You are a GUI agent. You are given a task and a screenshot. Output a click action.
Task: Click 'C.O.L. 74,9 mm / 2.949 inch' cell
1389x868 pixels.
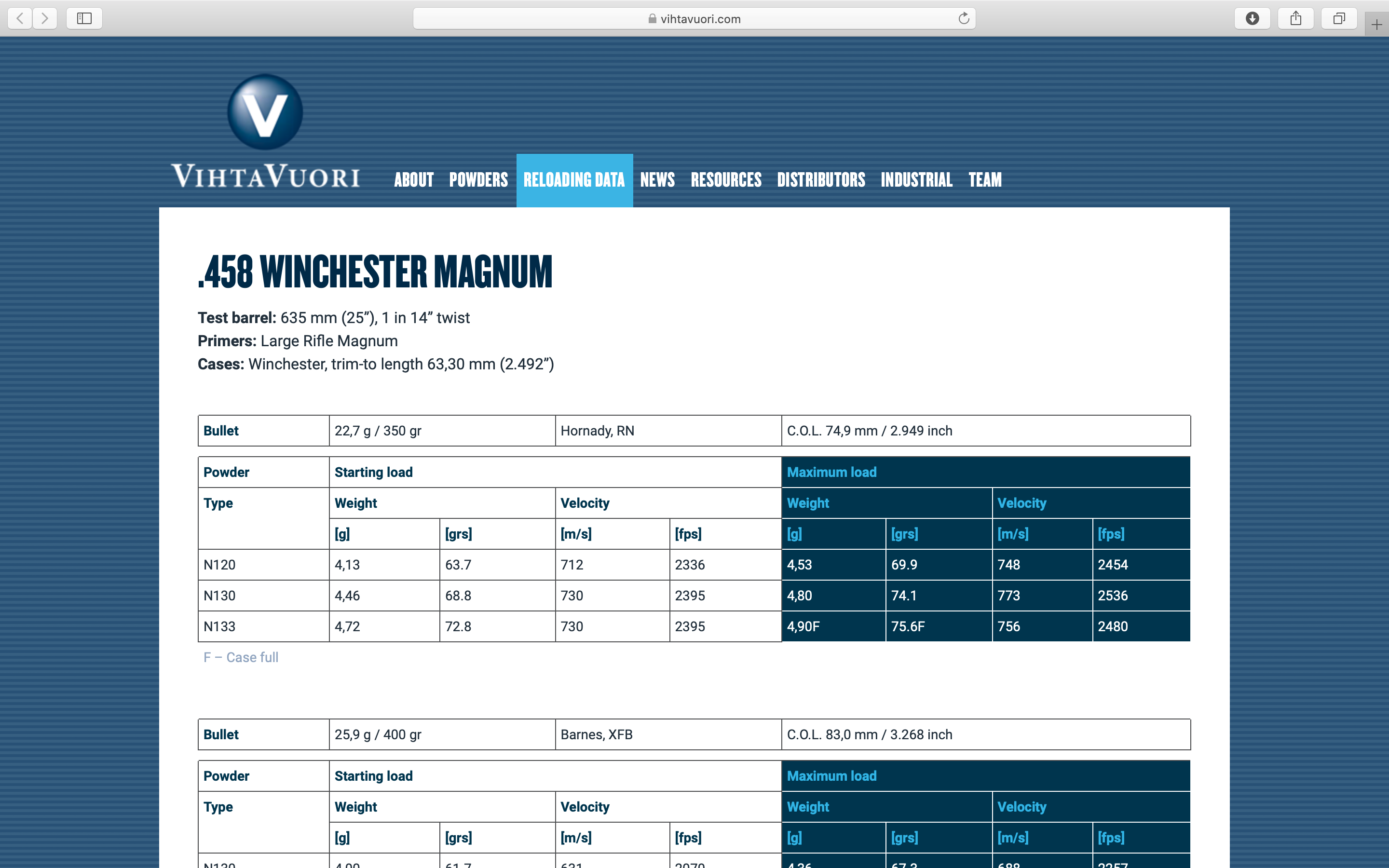(x=985, y=431)
